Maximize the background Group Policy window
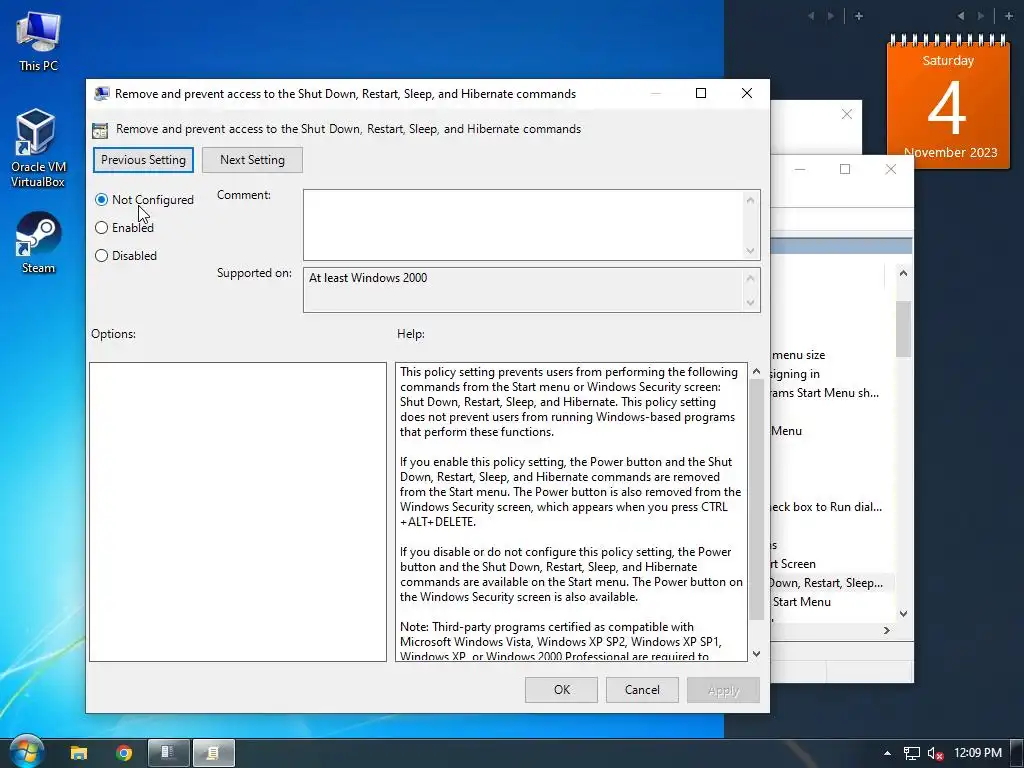Screen dimensions: 1024x768 click(845, 169)
